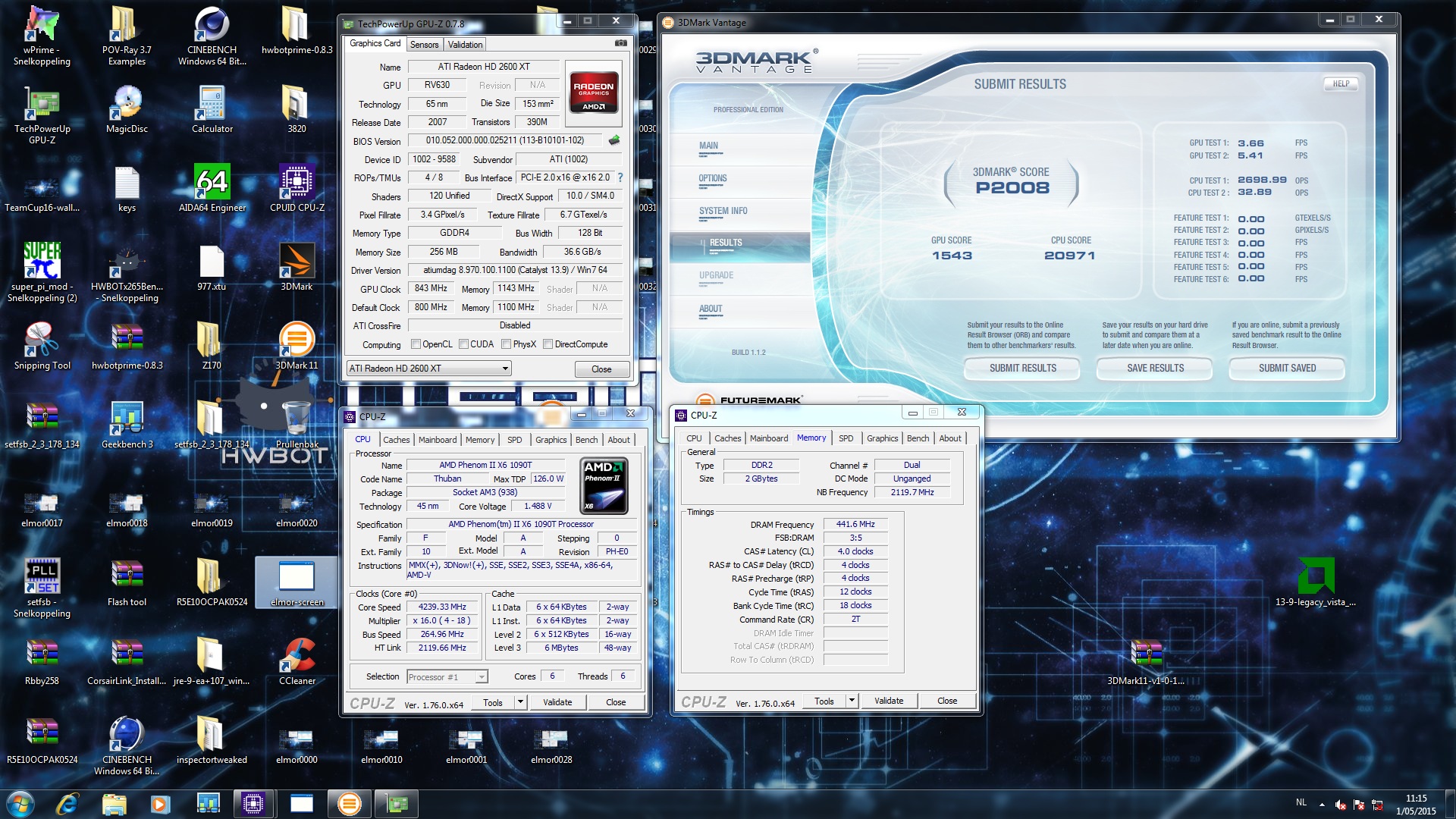Click the GPU Name field in GPU-Z
This screenshot has height=819, width=1456.
click(484, 67)
